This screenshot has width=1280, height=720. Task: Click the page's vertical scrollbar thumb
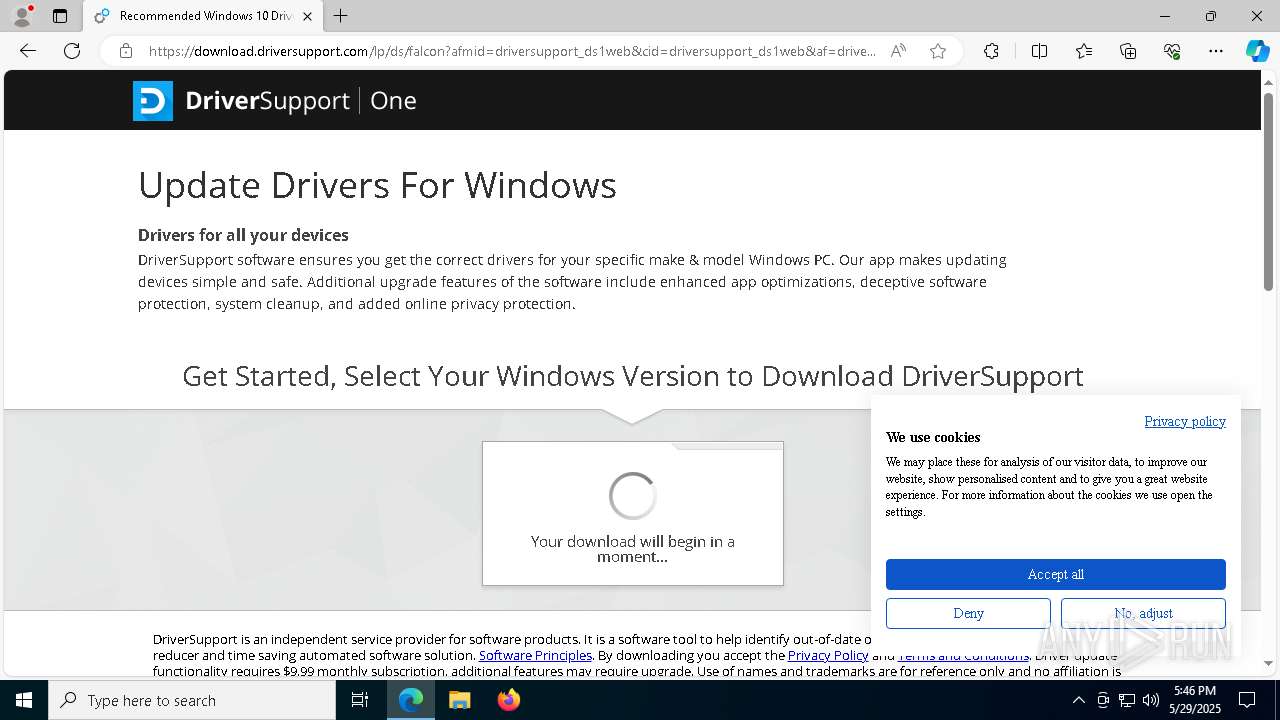1269,192
